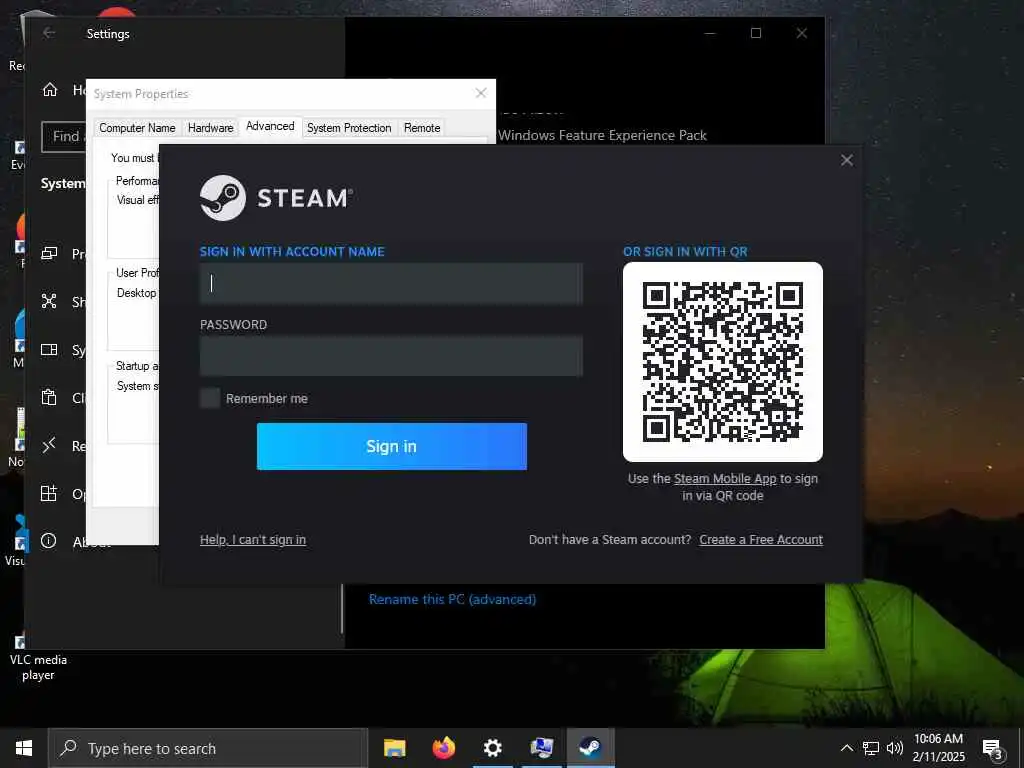This screenshot has height=768, width=1024.
Task: Click the System Properties taskbar icon
Action: pos(541,748)
